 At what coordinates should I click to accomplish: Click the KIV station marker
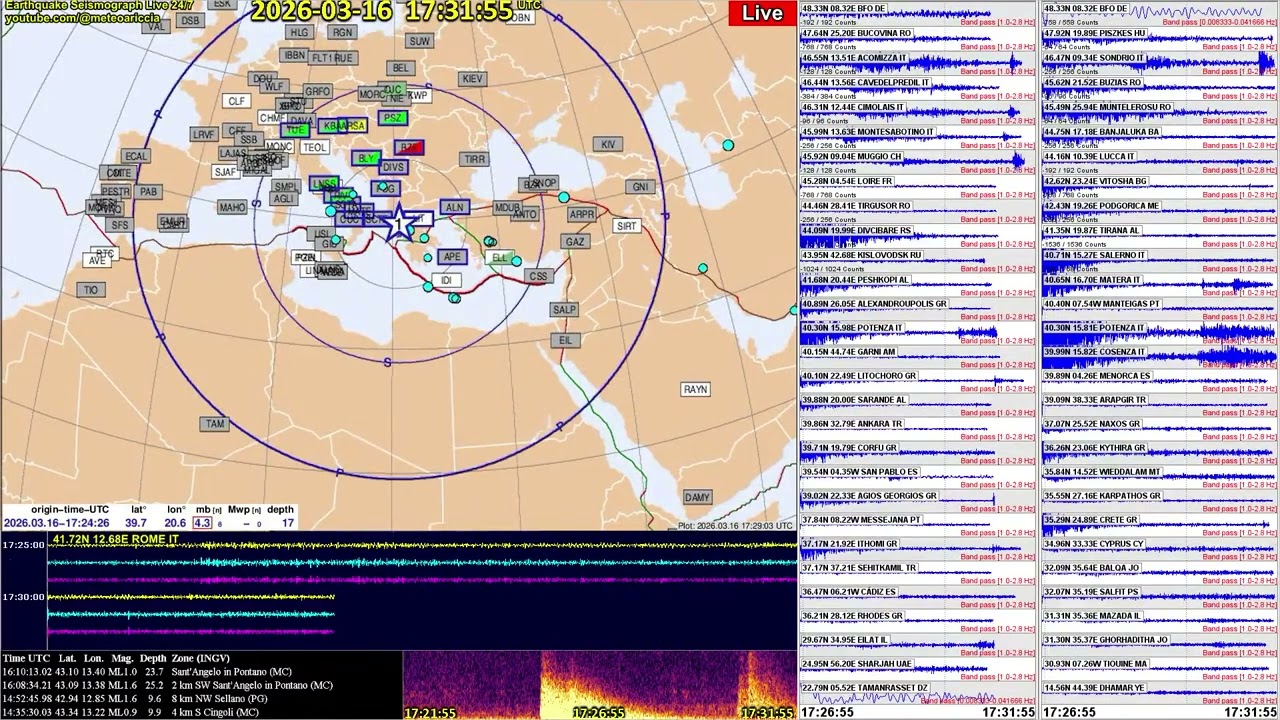pyautogui.click(x=608, y=144)
